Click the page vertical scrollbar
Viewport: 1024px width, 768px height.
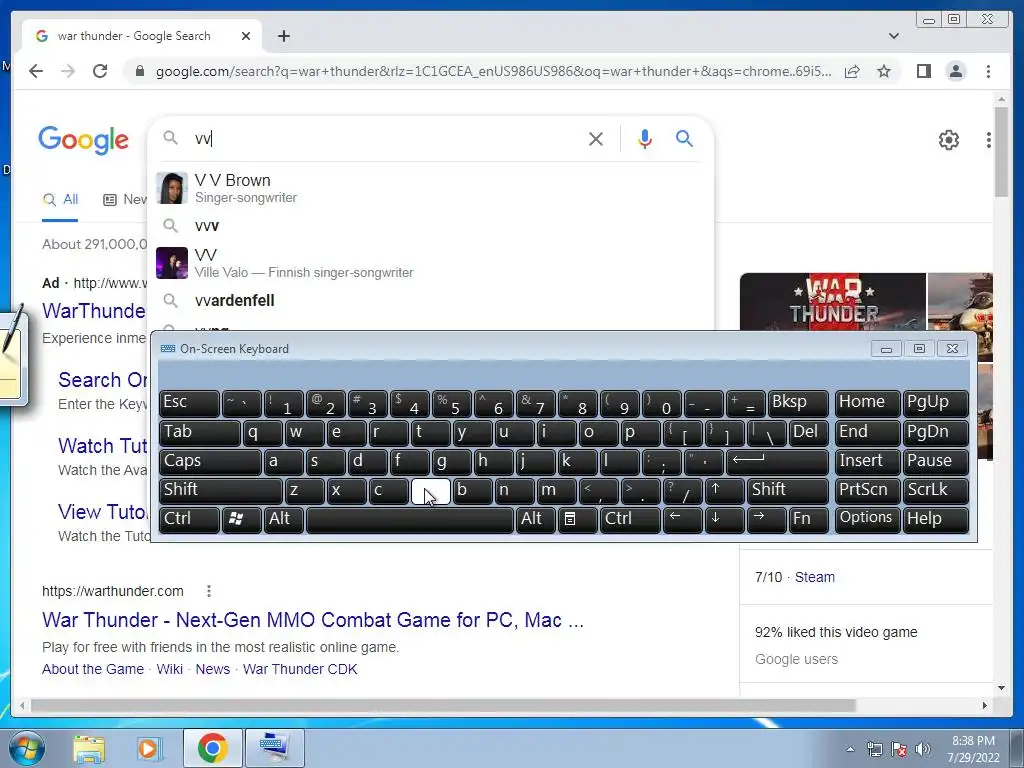(x=1001, y=150)
